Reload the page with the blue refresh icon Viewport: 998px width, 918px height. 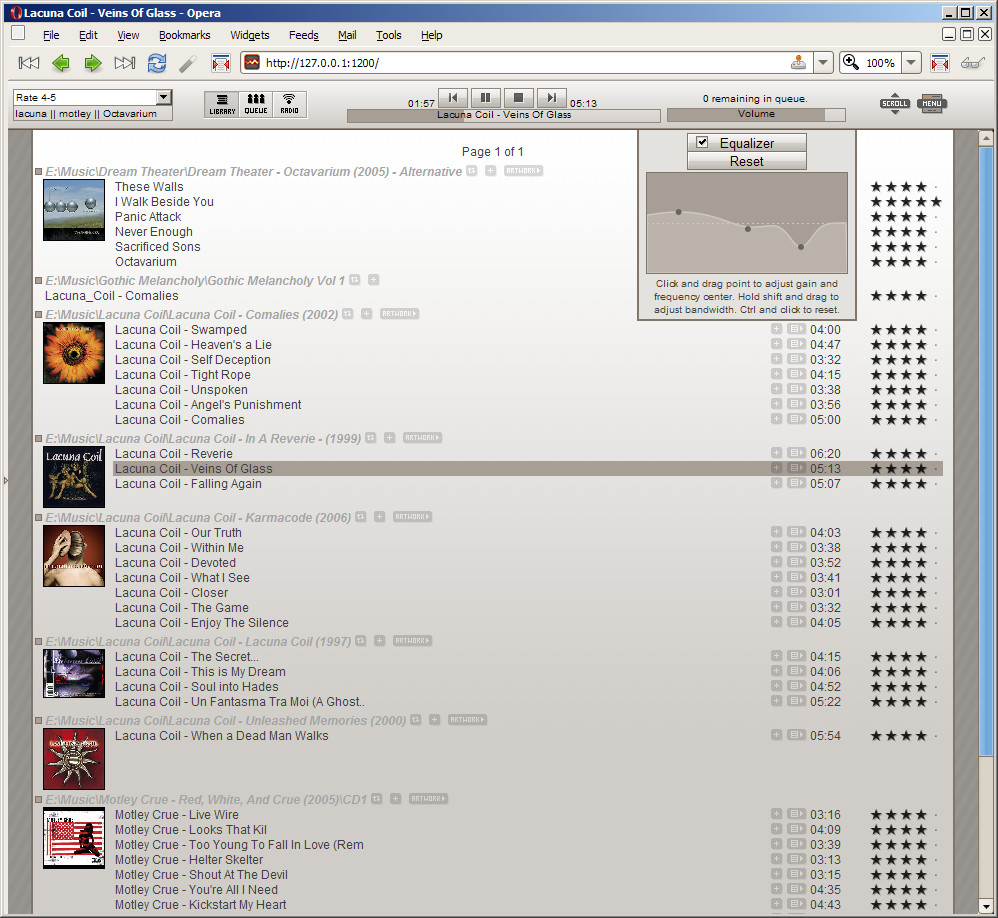click(157, 62)
